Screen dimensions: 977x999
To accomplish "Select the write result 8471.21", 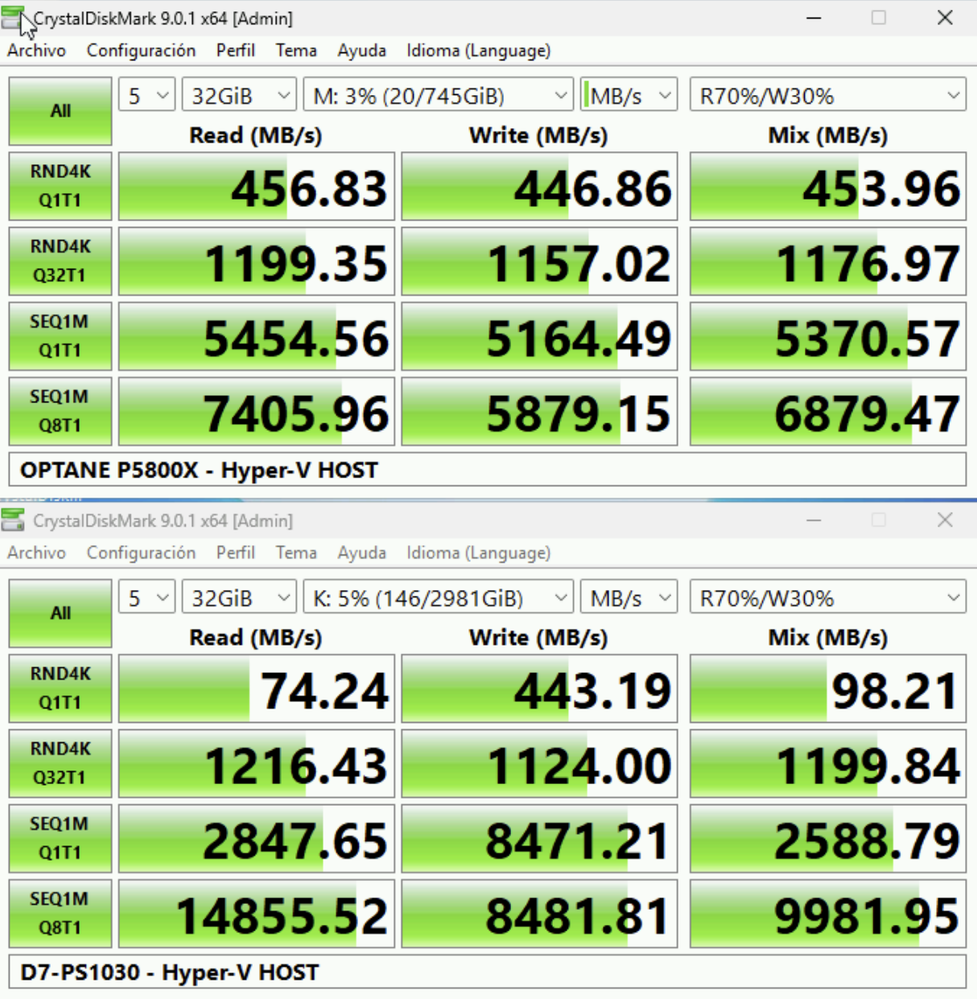I will (539, 838).
